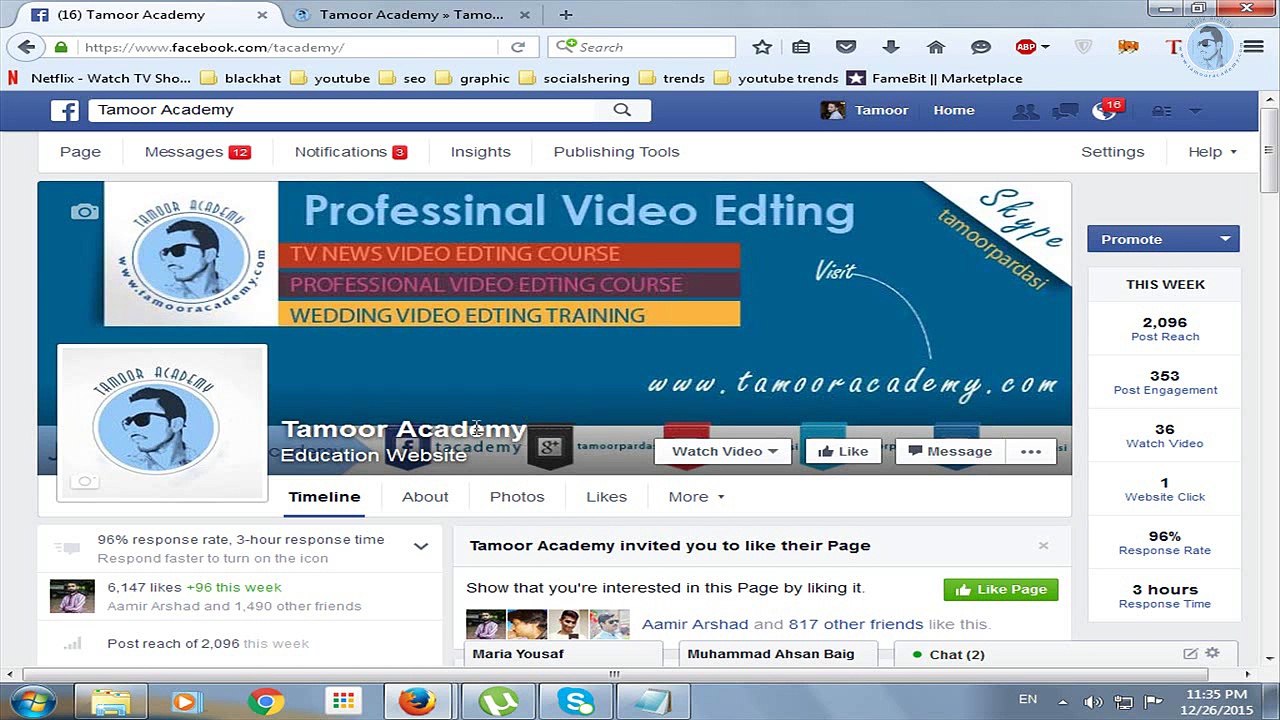Viewport: 1280px width, 720px height.
Task: Open the FameBit Marketplace bookmark
Action: pos(934,78)
